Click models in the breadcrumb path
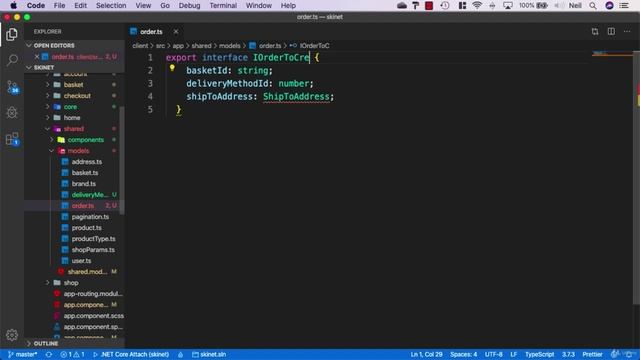Image resolution: width=640 pixels, height=360 pixels. click(229, 46)
